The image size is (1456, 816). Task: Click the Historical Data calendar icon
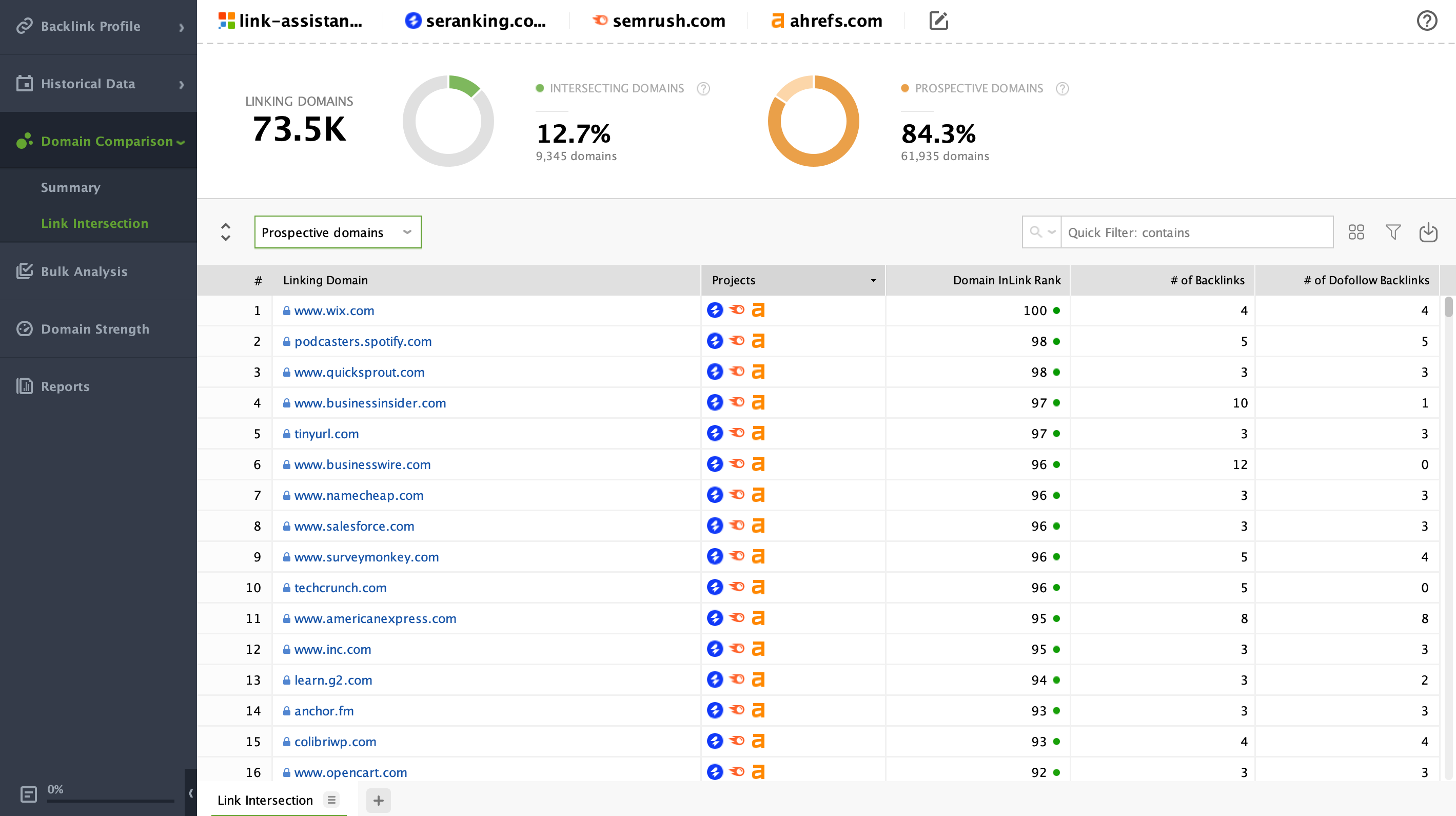pos(24,84)
